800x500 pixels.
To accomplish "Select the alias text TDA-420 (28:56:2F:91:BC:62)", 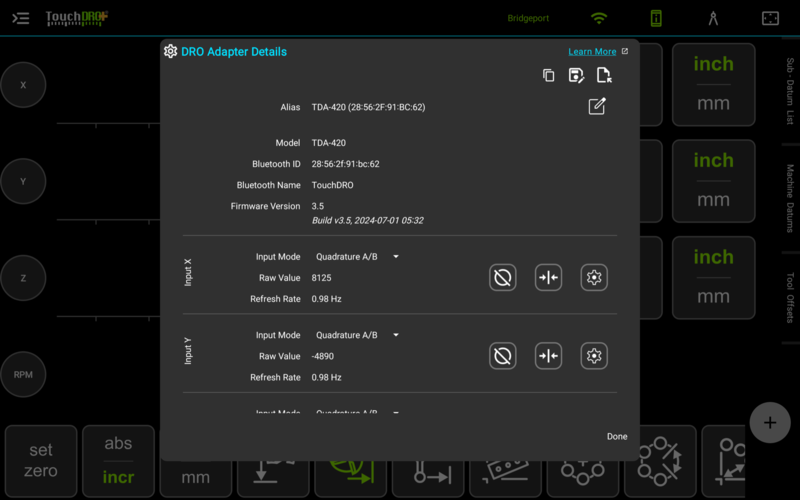I will pos(368,107).
